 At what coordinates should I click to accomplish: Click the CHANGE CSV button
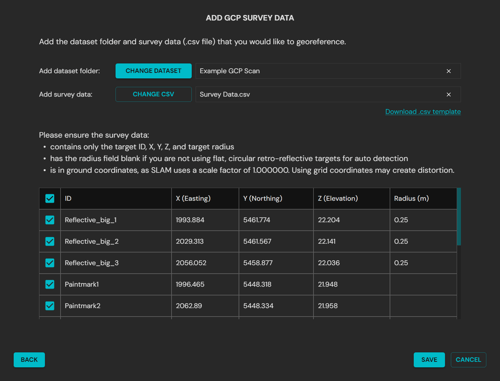[153, 94]
